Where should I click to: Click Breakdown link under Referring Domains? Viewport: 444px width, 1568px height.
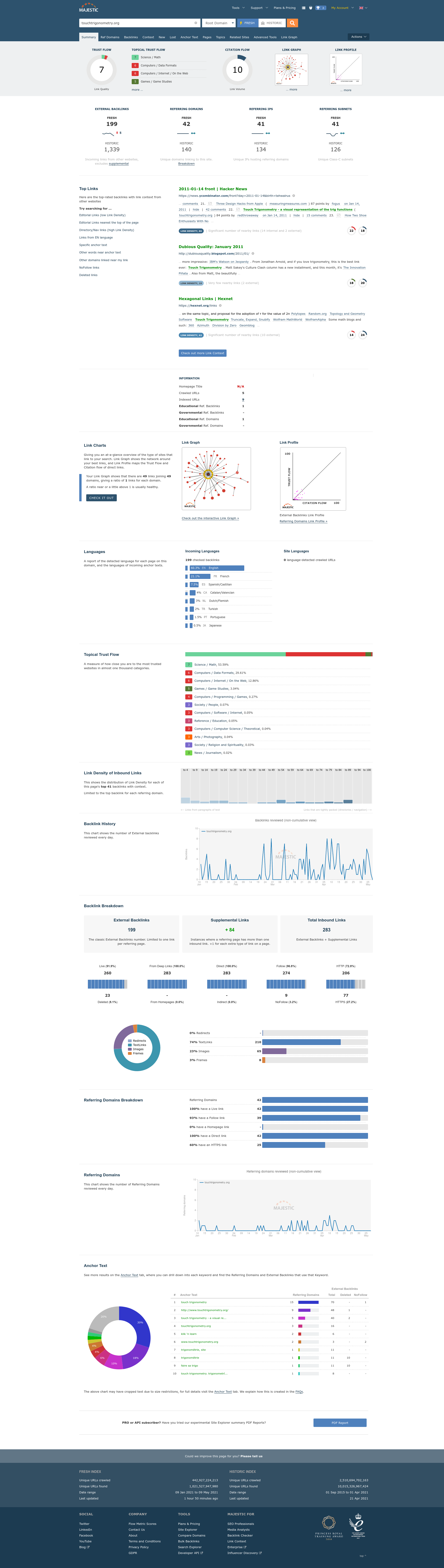186,164
